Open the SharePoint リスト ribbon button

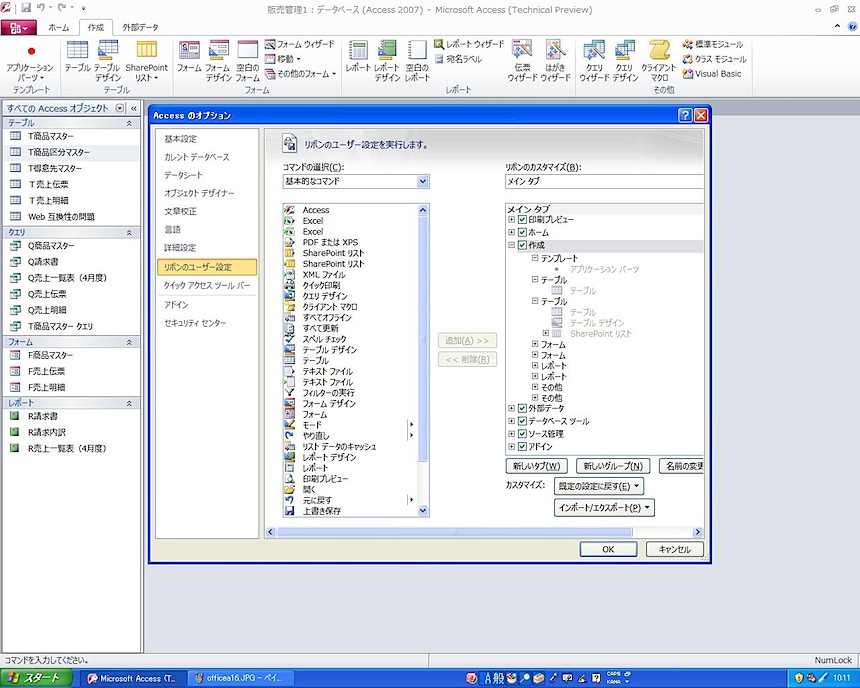pyautogui.click(x=146, y=61)
